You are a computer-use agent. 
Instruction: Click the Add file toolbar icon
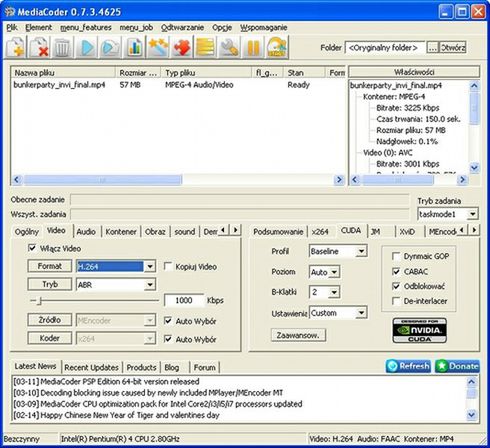(15, 47)
